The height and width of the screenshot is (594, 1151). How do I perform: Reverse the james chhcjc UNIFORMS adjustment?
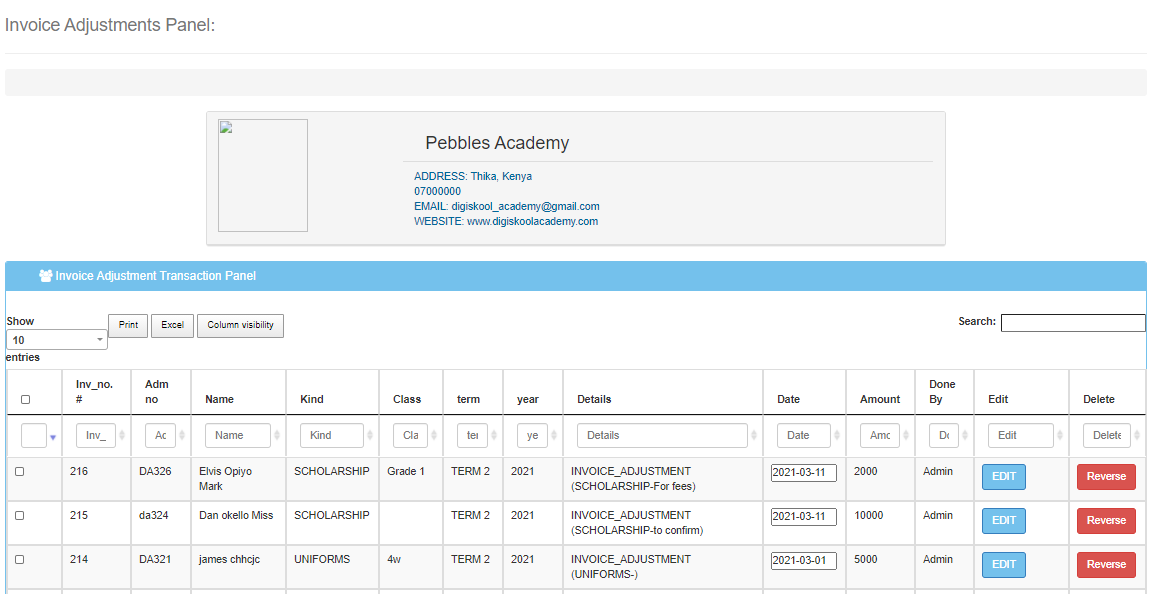click(1106, 565)
